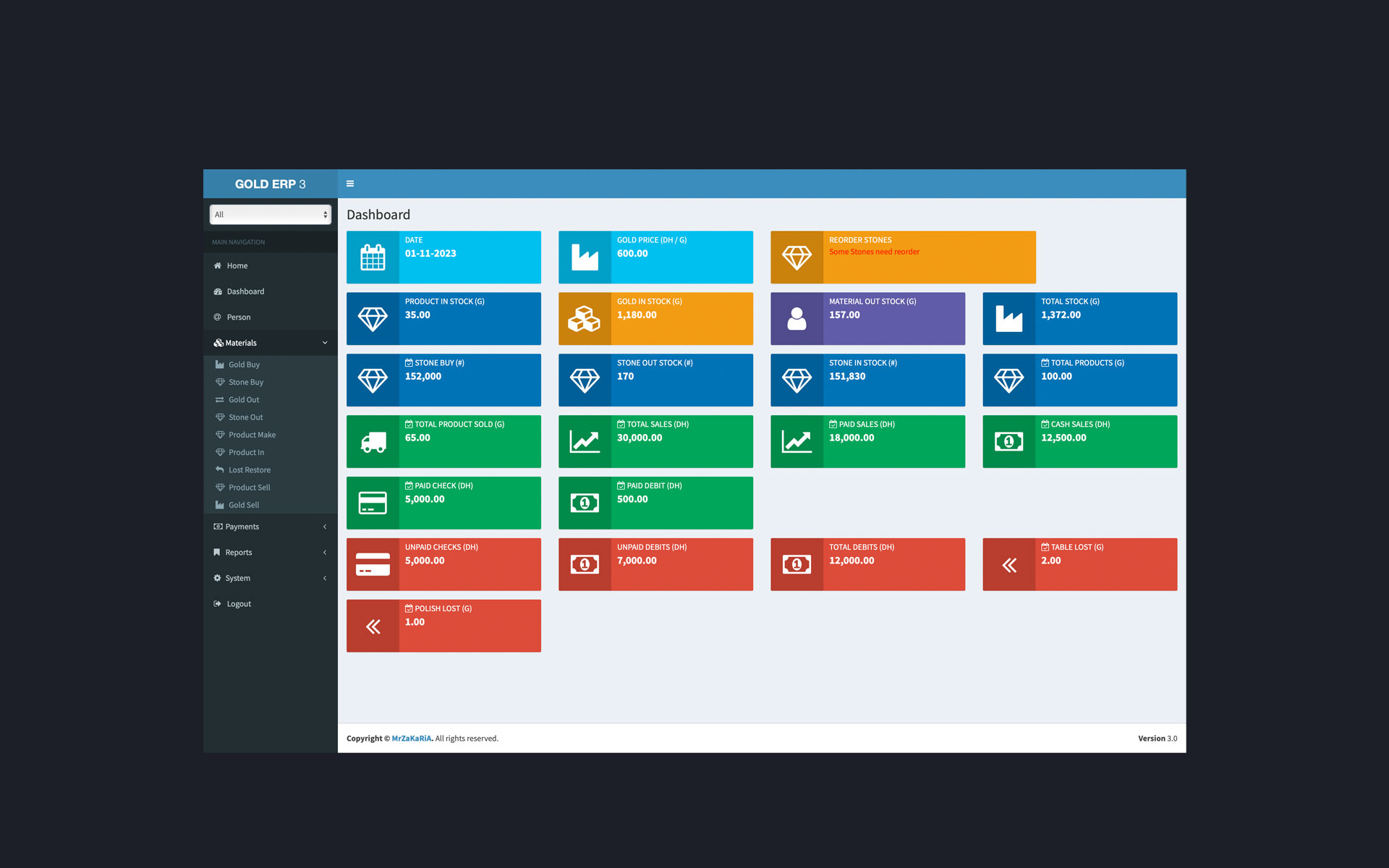The width and height of the screenshot is (1389, 868).
Task: Open the Dashboard menu item
Action: click(x=245, y=291)
